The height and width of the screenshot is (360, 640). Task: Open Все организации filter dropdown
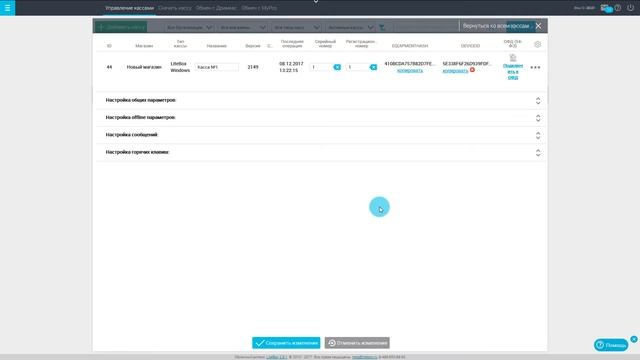[189, 27]
